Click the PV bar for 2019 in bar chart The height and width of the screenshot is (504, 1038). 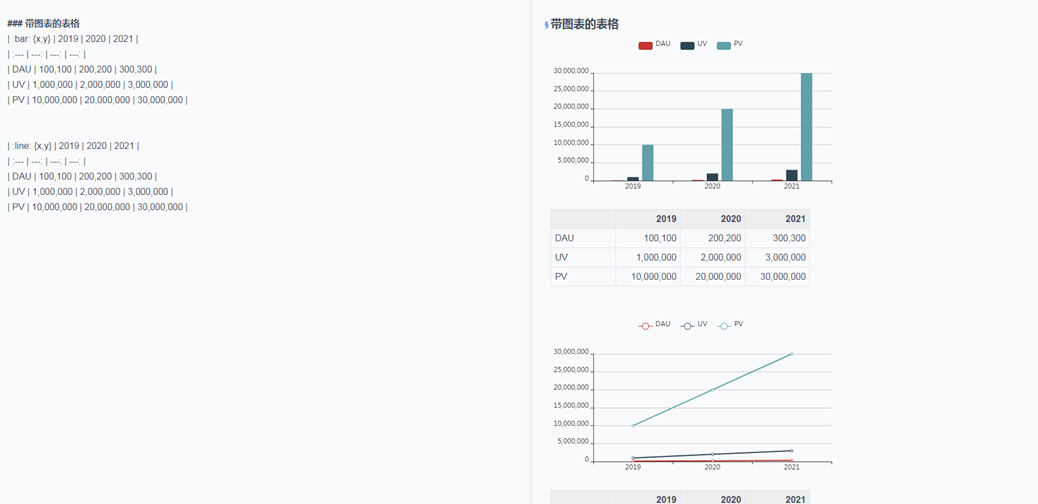coord(648,163)
